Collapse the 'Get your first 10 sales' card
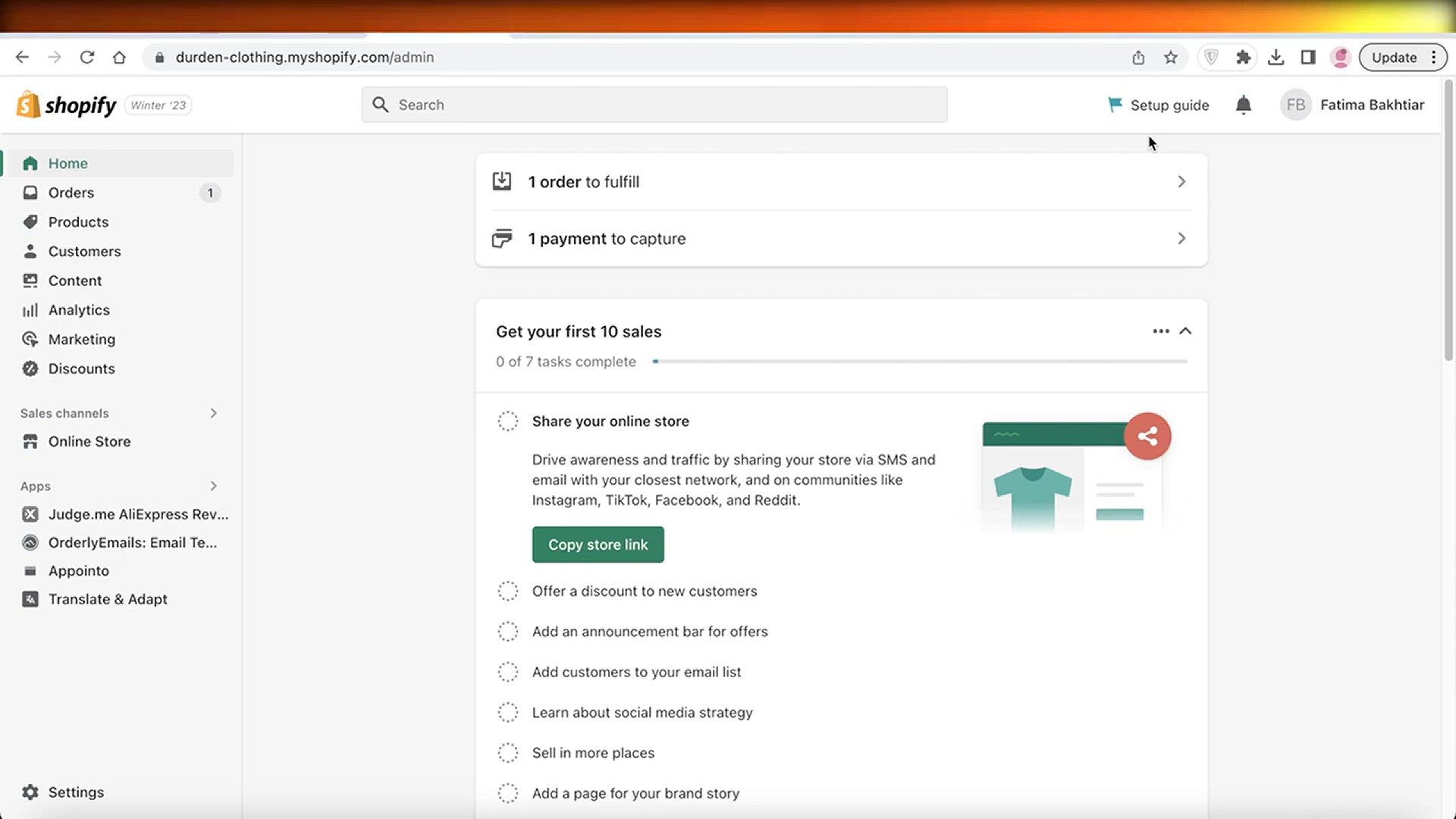Viewport: 1456px width, 819px height. (x=1186, y=331)
